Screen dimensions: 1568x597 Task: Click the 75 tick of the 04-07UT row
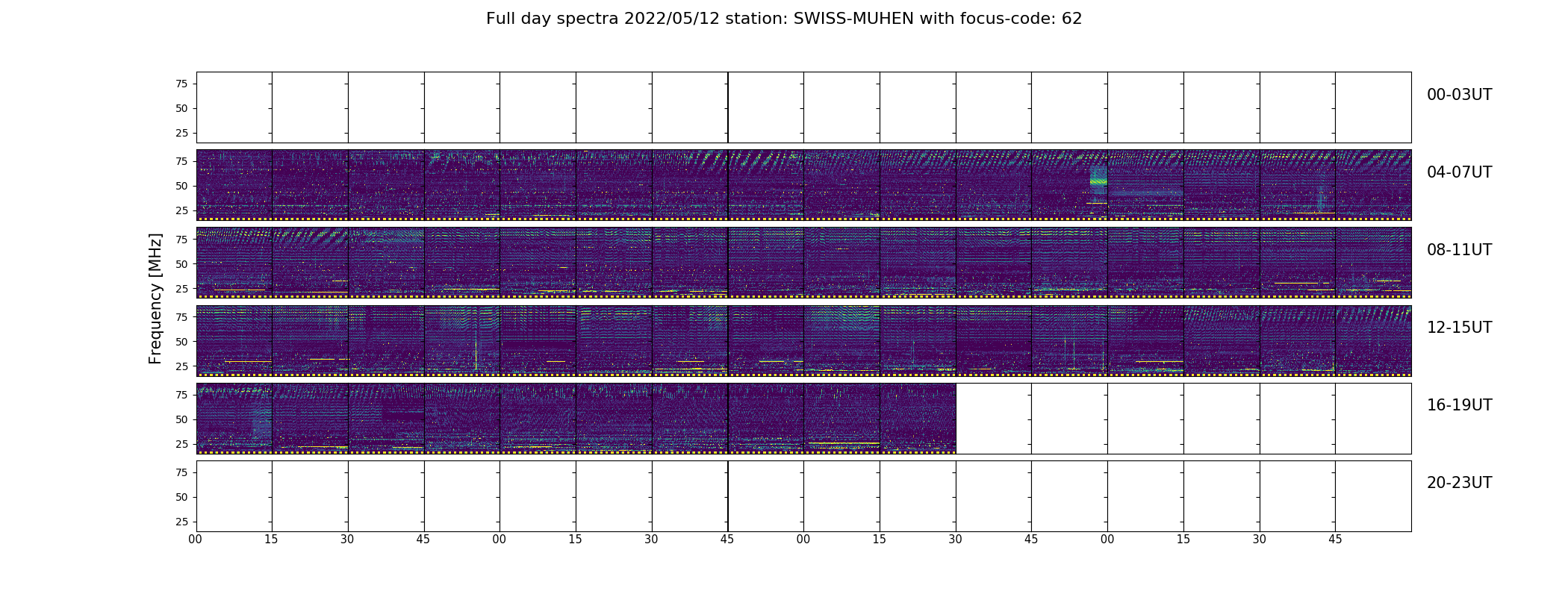(181, 161)
